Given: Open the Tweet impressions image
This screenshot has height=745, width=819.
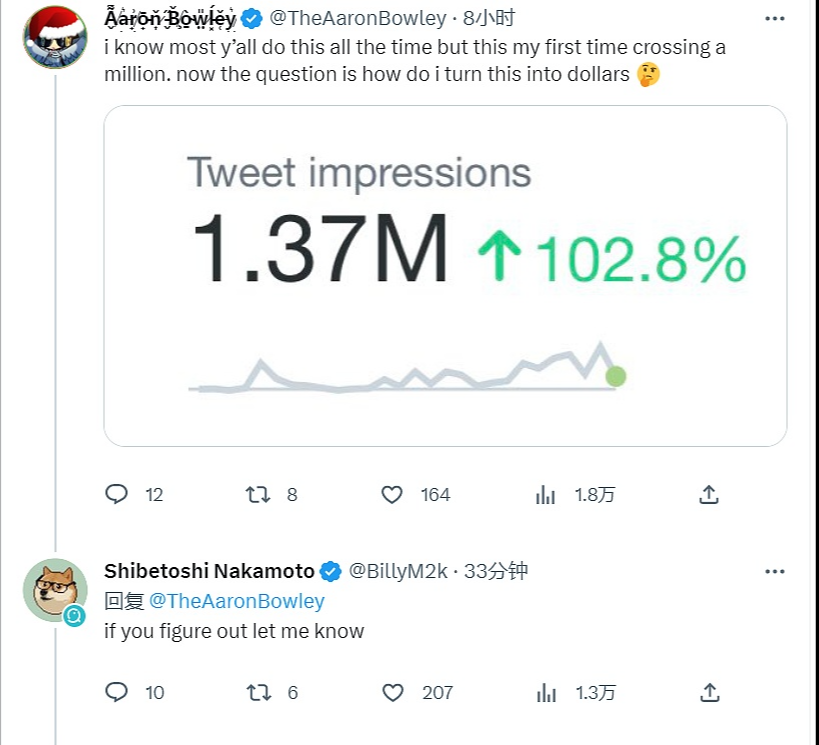Looking at the screenshot, I should point(445,276).
